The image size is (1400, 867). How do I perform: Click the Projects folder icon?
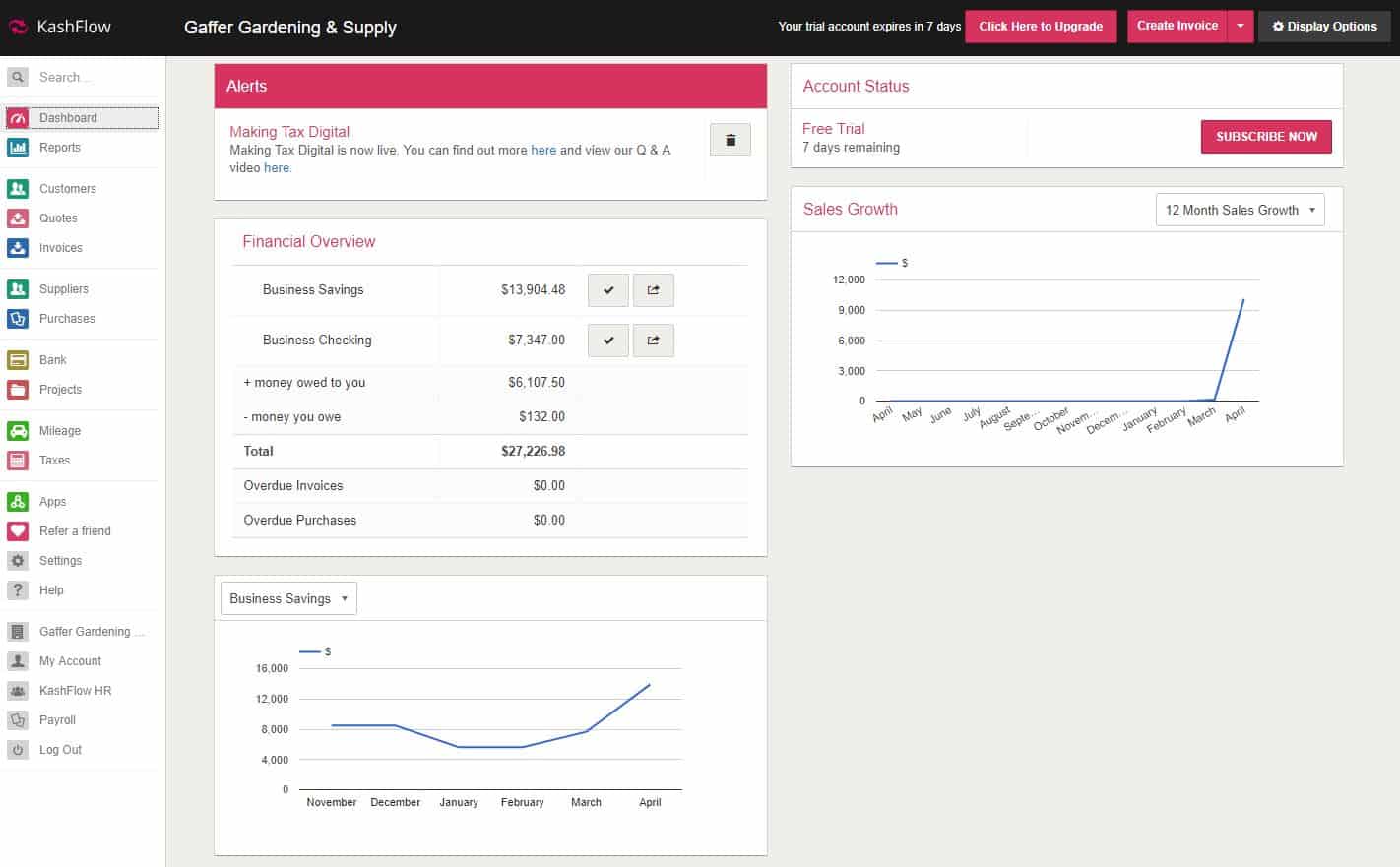click(x=18, y=390)
